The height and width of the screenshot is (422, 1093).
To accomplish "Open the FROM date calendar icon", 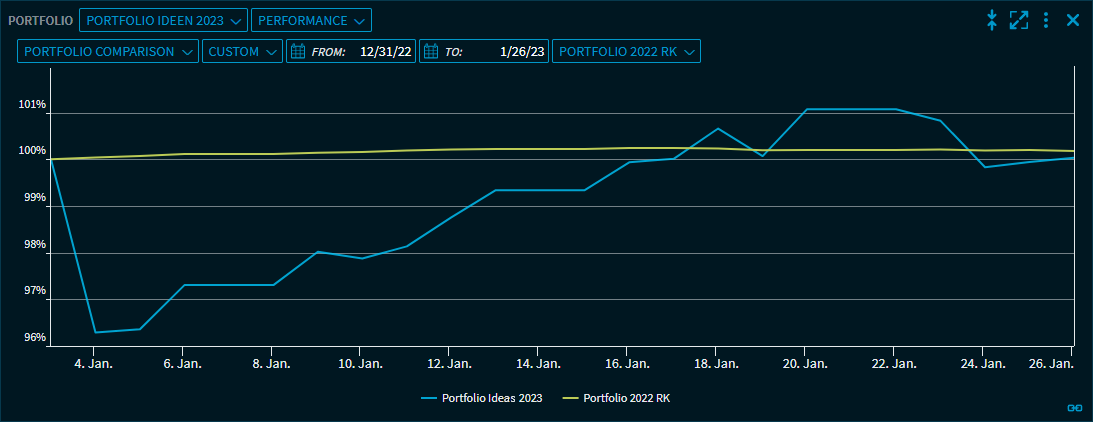I will [x=297, y=52].
